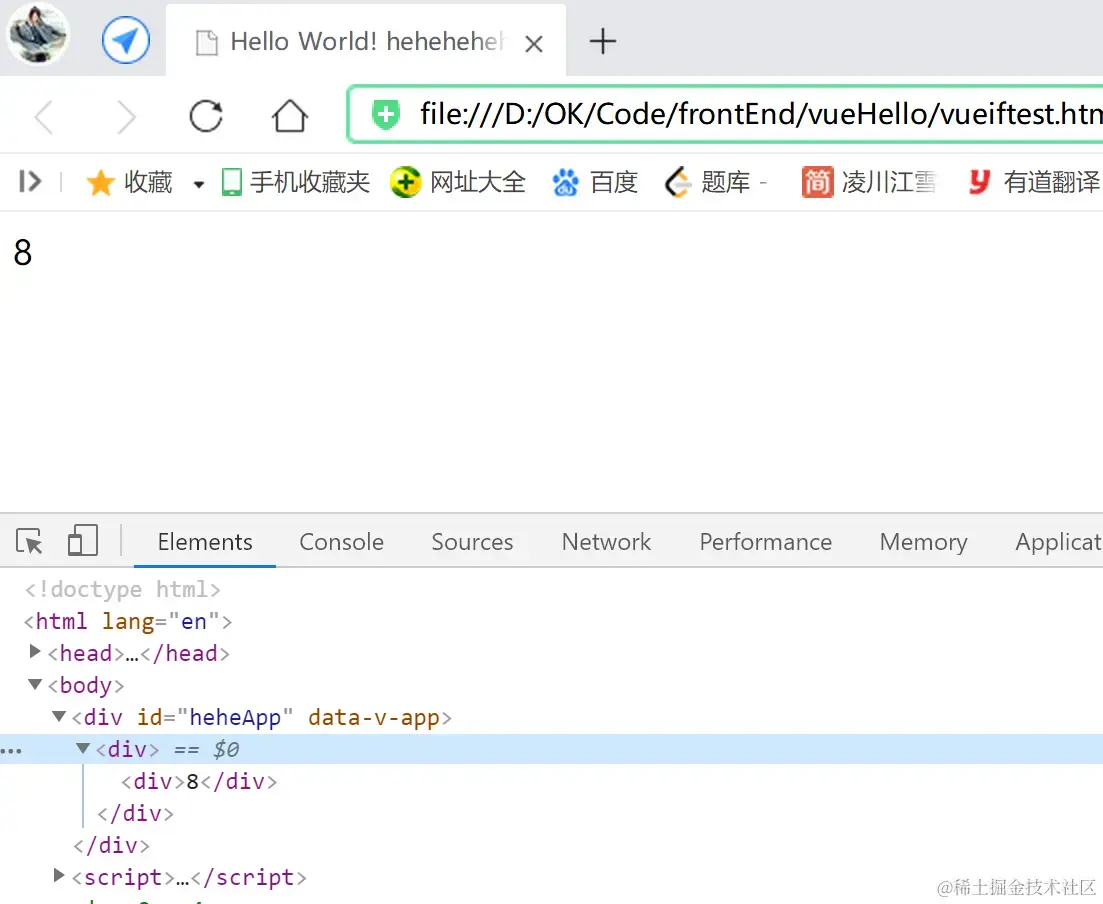The width and height of the screenshot is (1103, 904).
Task: Switch to the Console tab
Action: tap(341, 542)
